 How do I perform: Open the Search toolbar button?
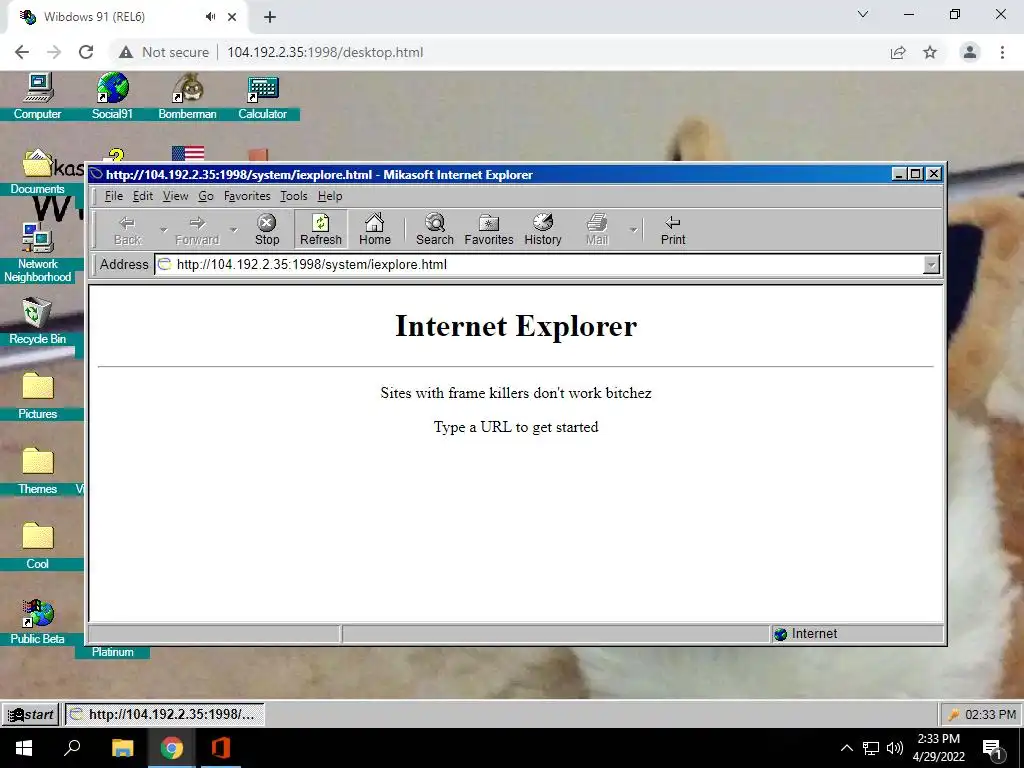435,230
